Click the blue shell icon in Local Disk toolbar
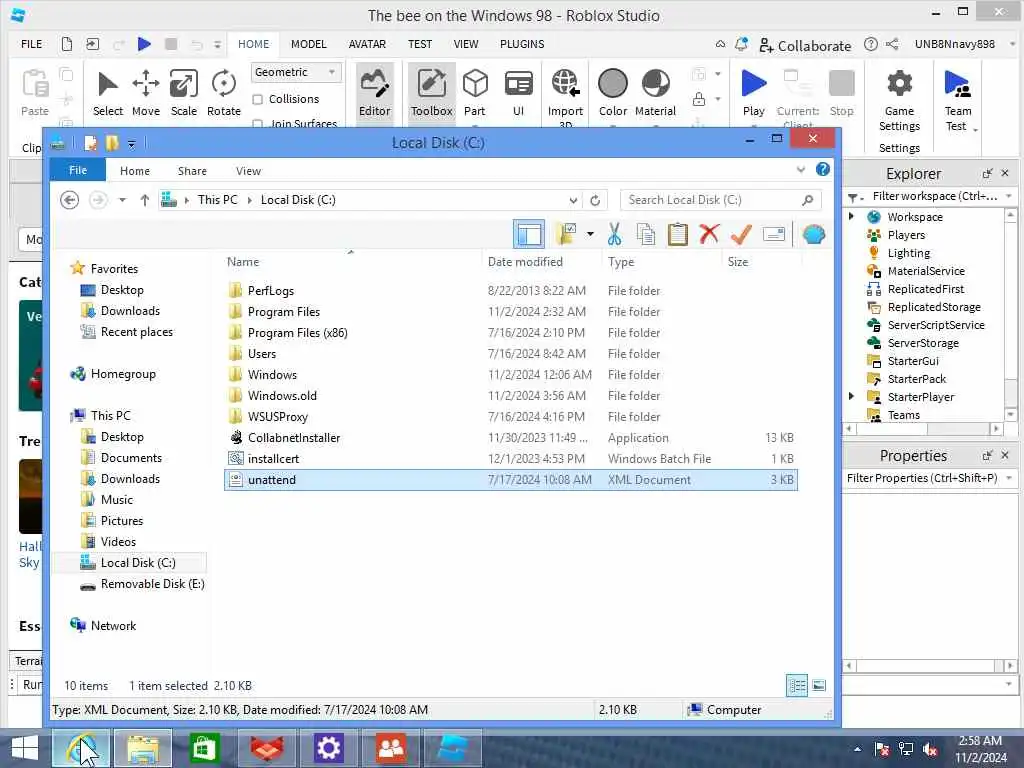This screenshot has height=768, width=1024. 814,234
